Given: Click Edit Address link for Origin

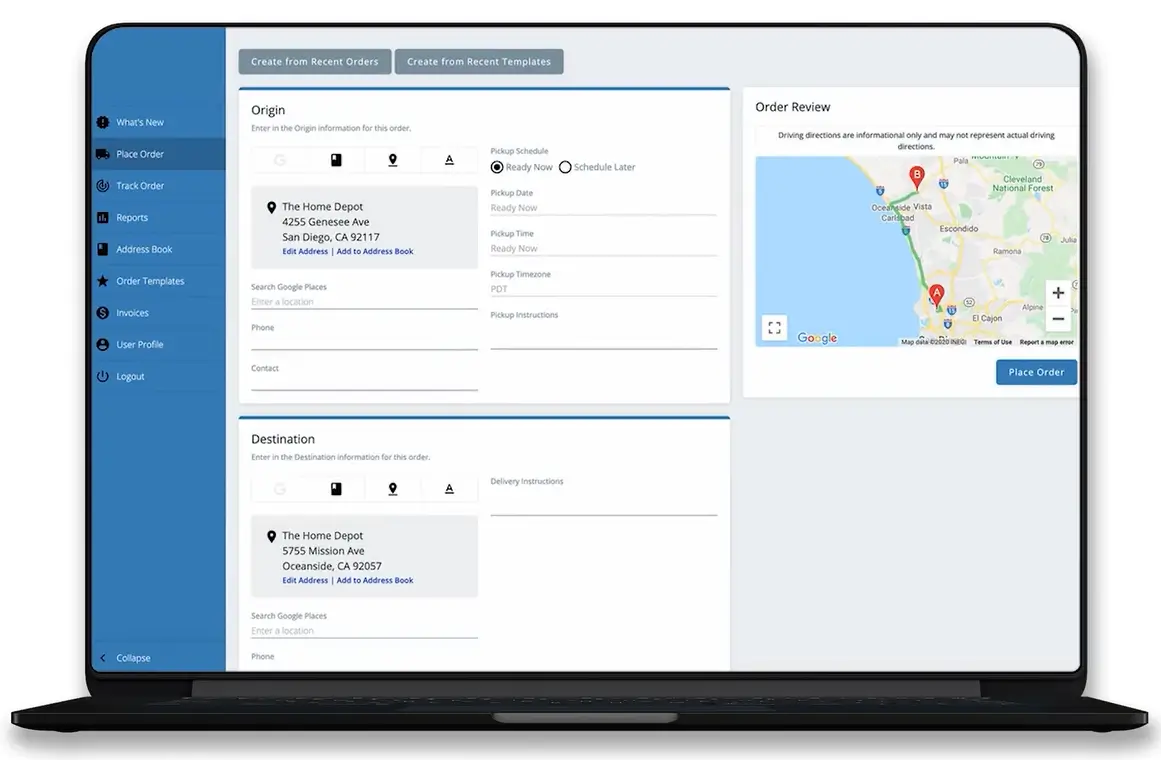Looking at the screenshot, I should click(305, 252).
